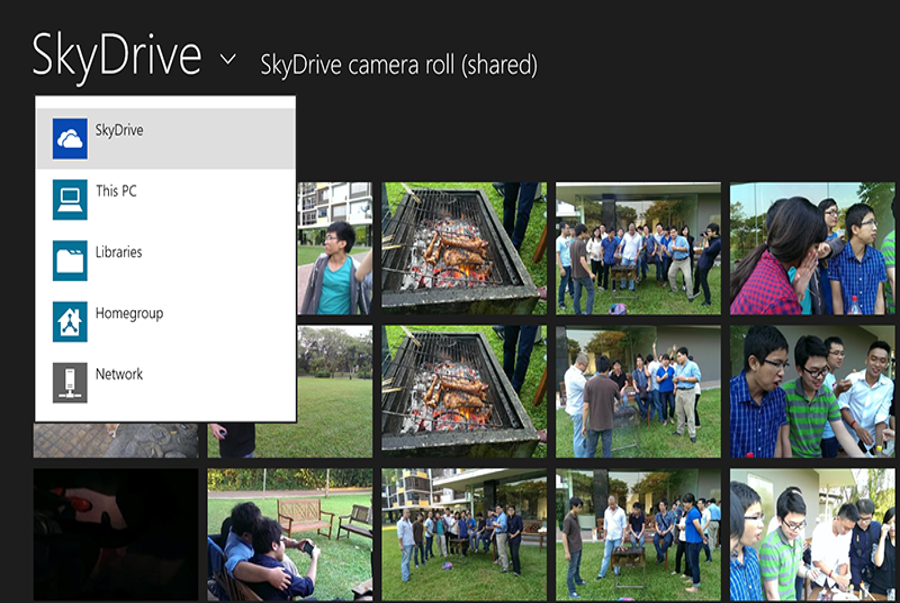Open the paved stone ground photo
The height and width of the screenshot is (603, 900).
point(116,441)
